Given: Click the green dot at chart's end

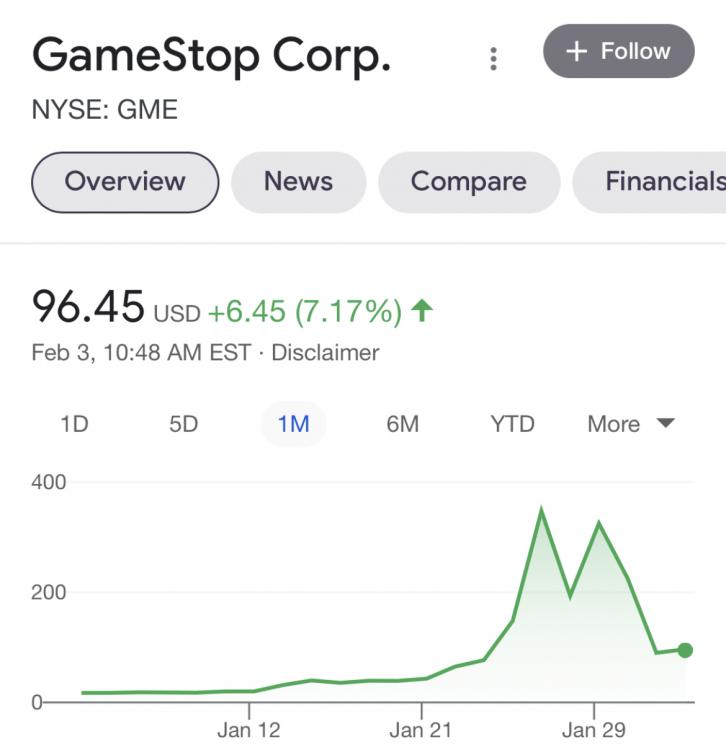Looking at the screenshot, I should click(685, 650).
